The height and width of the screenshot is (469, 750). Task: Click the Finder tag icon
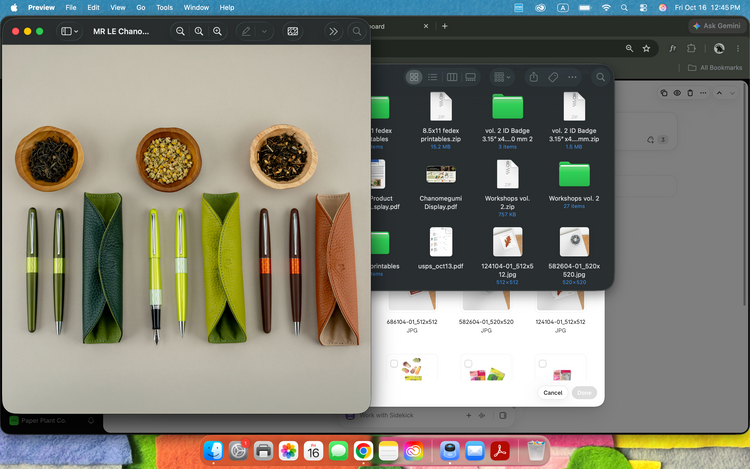tap(553, 77)
